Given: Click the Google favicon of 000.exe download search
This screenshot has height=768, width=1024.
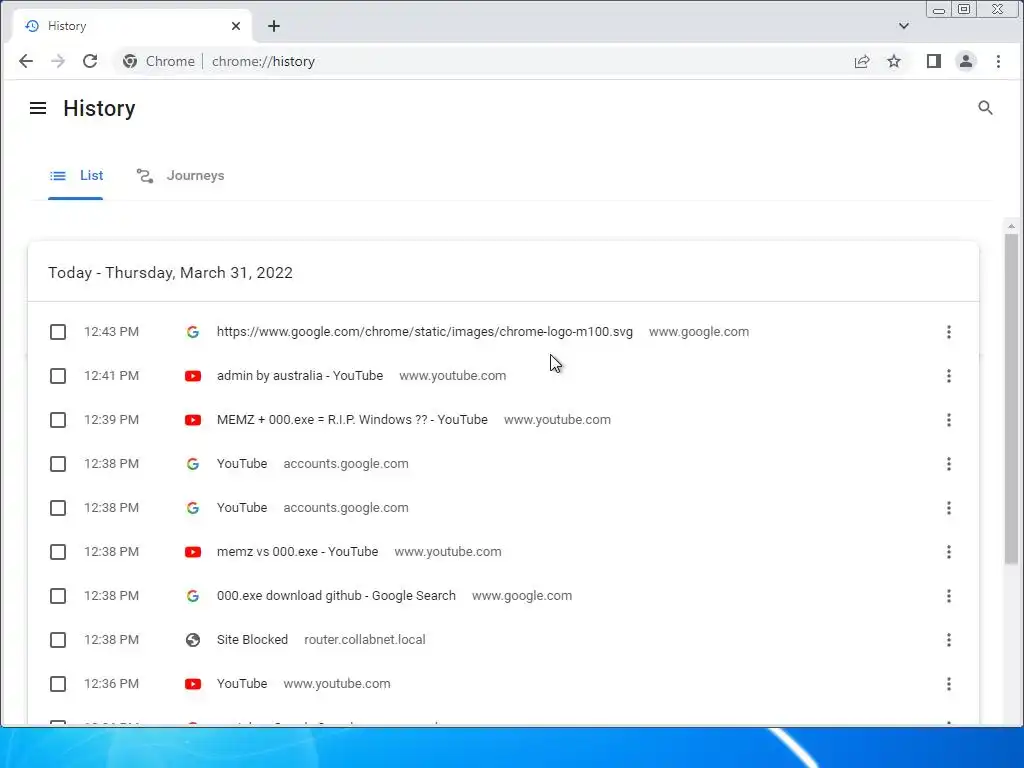Looking at the screenshot, I should tap(193, 596).
